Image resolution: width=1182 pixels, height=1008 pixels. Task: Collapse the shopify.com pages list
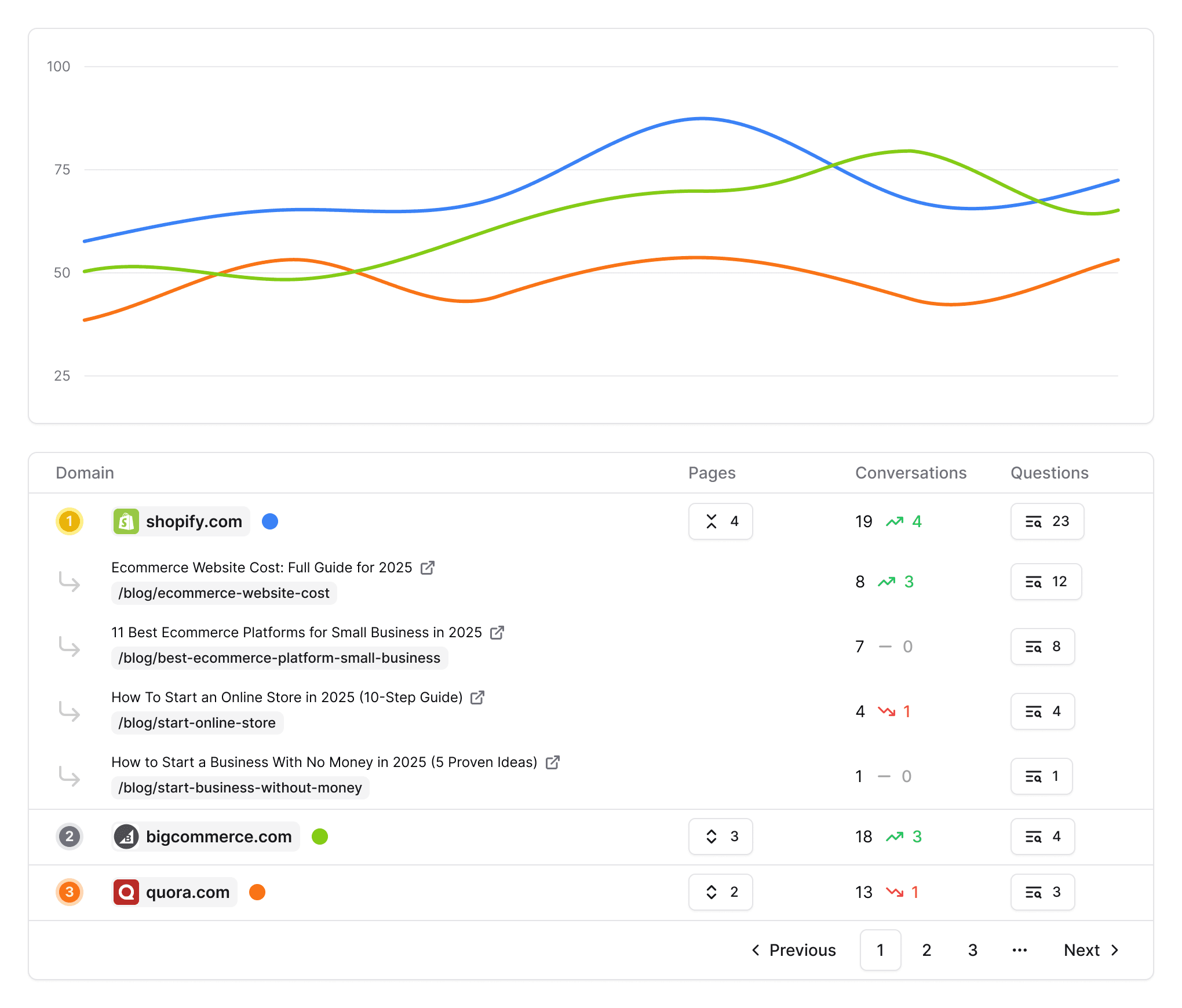[x=720, y=521]
